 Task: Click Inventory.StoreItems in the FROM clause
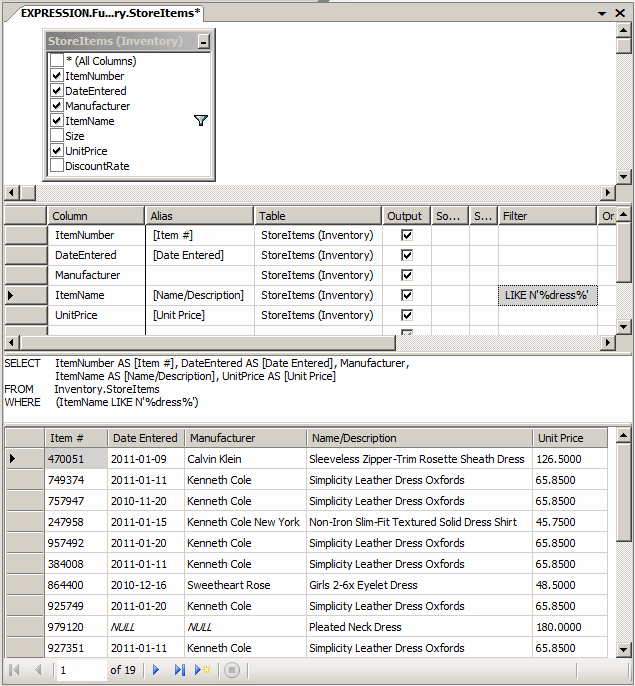tap(107, 389)
